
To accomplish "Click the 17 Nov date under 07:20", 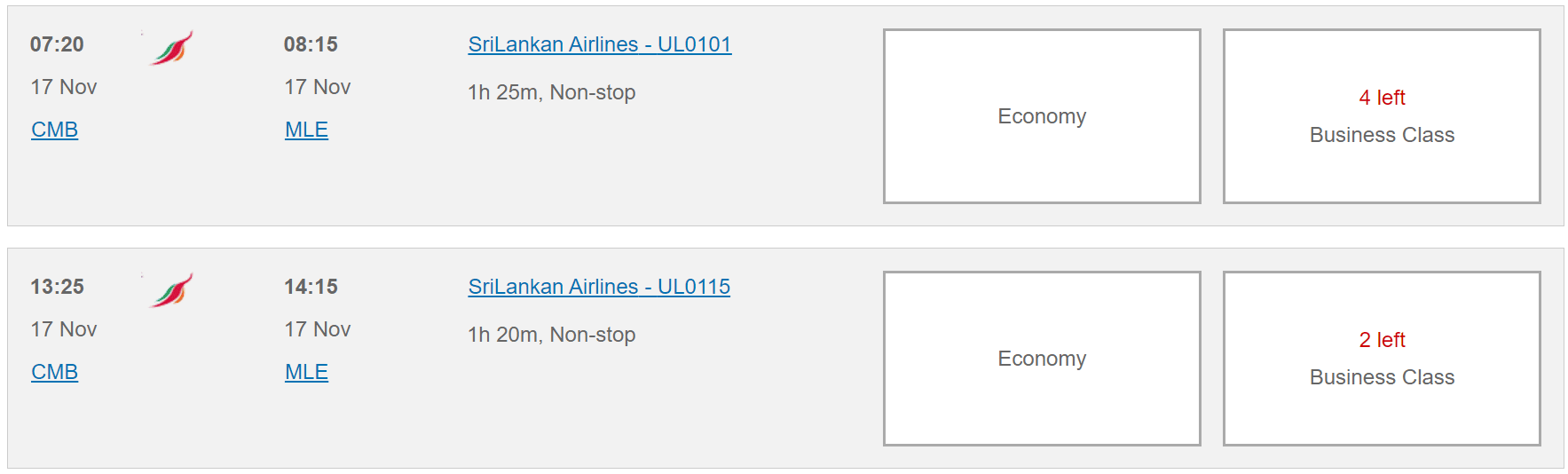I will (x=64, y=87).
